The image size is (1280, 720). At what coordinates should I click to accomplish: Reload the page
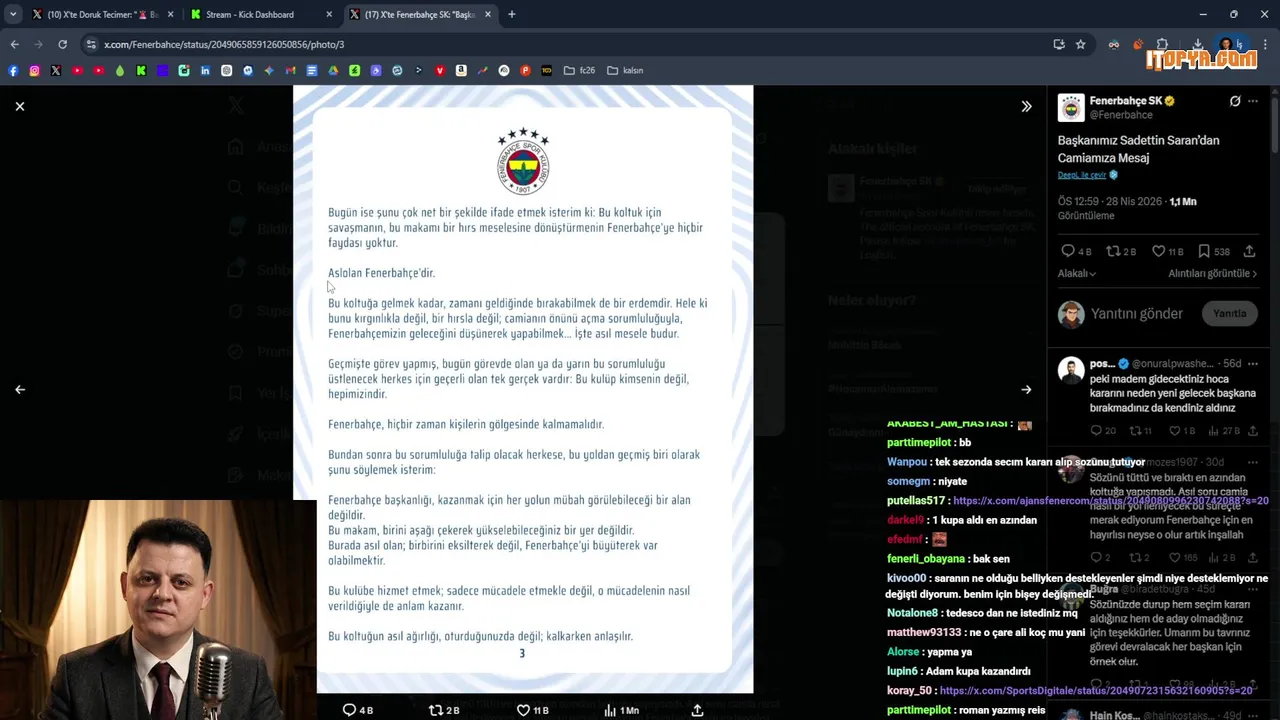pos(62,44)
